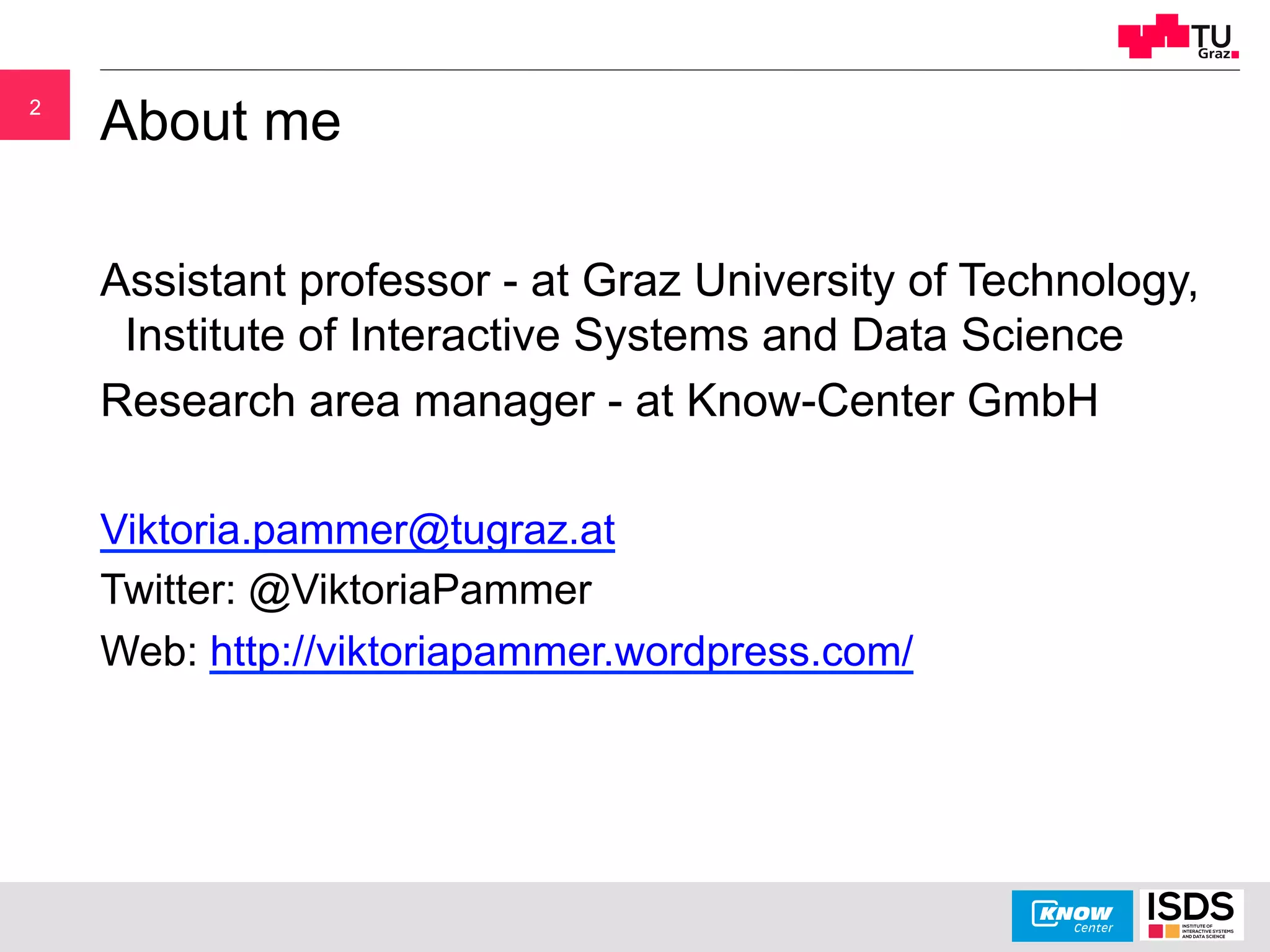Click the red square in ISDS logo

pyautogui.click(x=1155, y=931)
